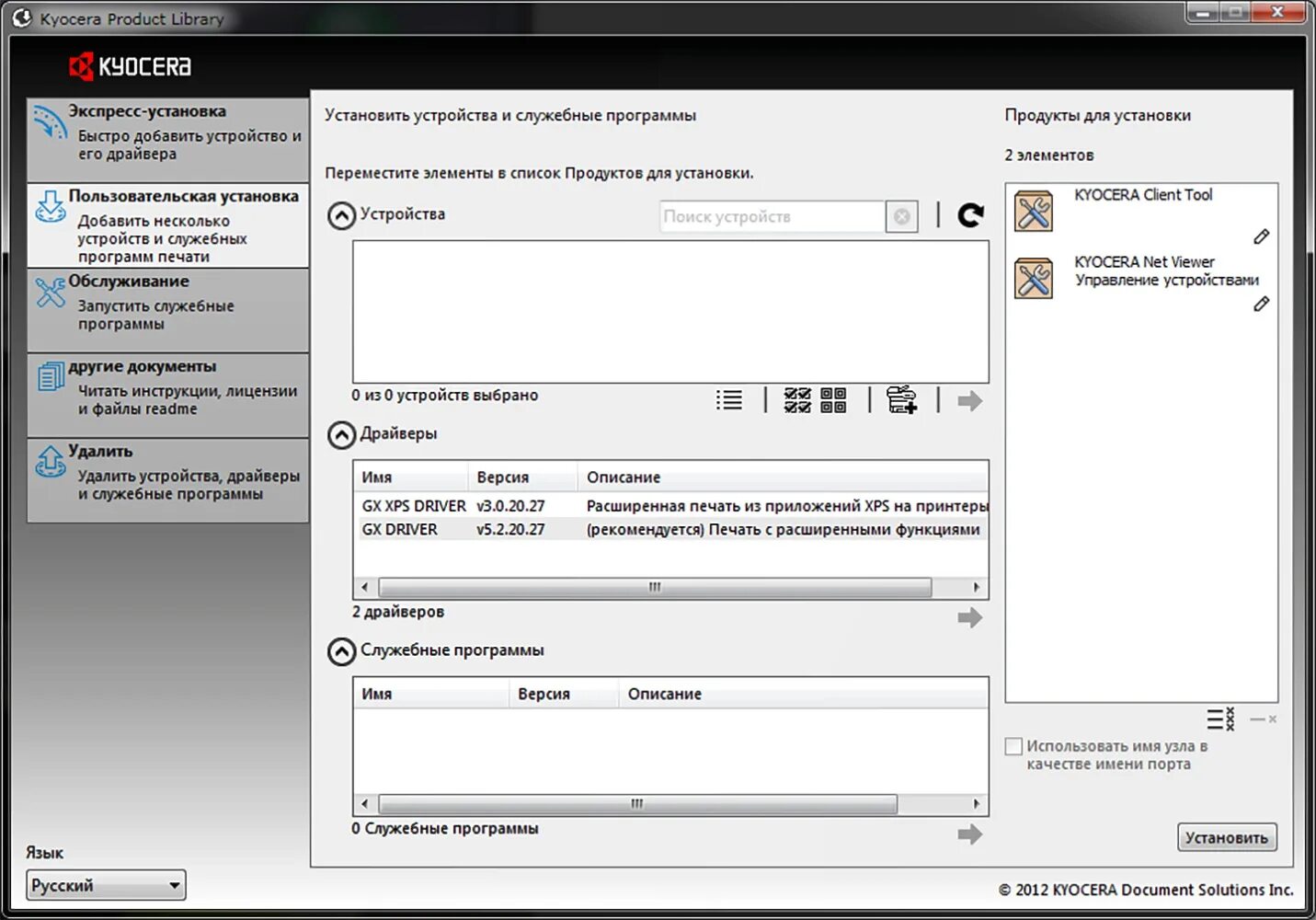The image size is (1316, 920).
Task: Collapse the Устройства section
Action: click(x=341, y=216)
